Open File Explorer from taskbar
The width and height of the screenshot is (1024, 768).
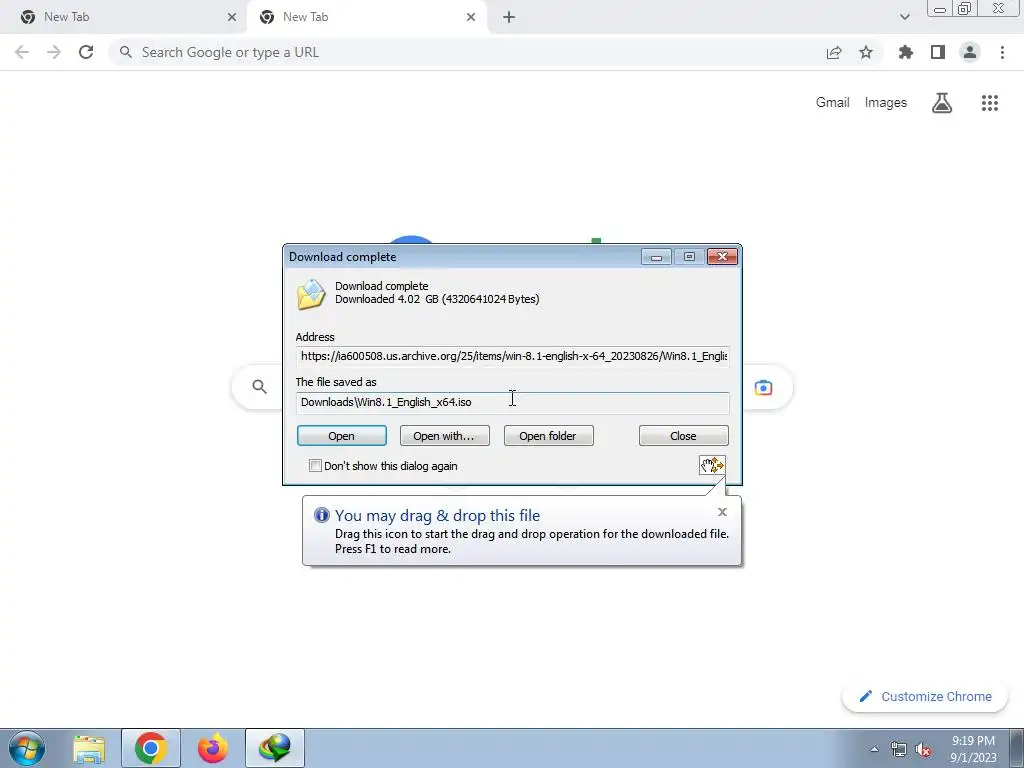coord(89,748)
